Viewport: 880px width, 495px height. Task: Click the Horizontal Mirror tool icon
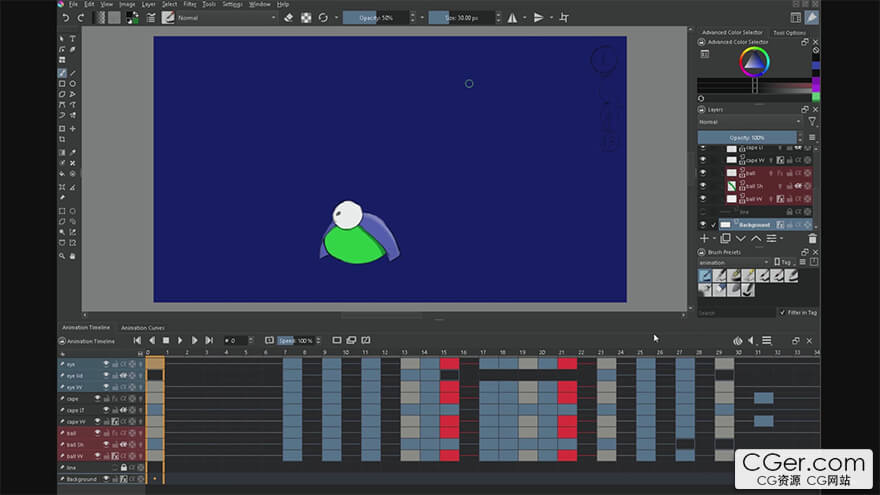(512, 18)
